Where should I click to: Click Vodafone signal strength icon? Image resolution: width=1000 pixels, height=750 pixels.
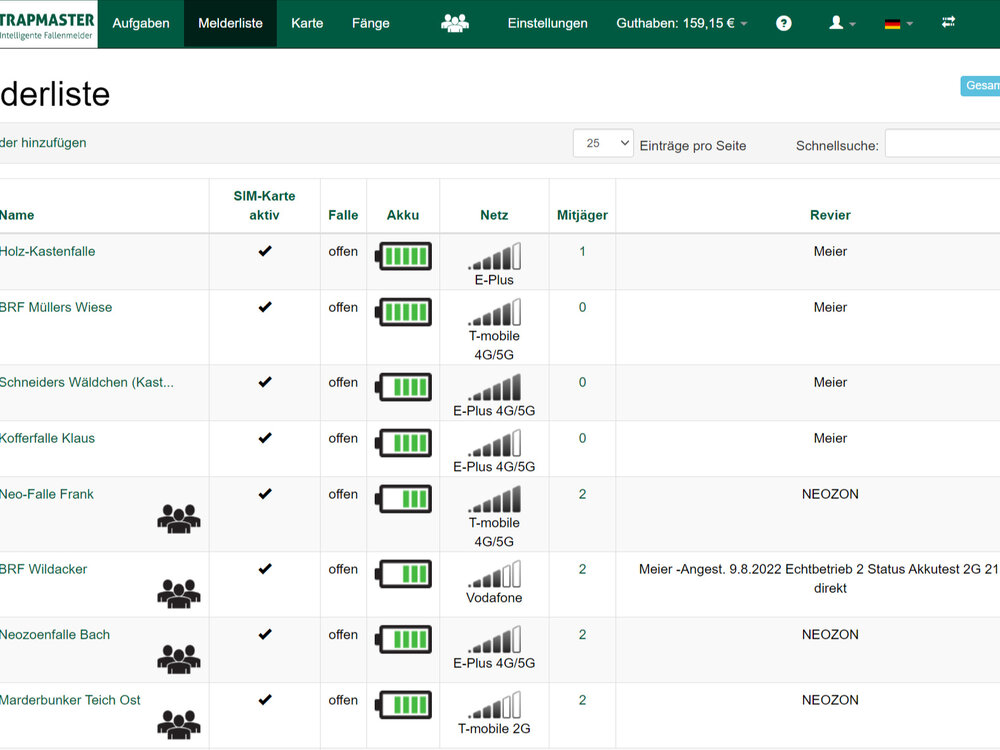494,574
